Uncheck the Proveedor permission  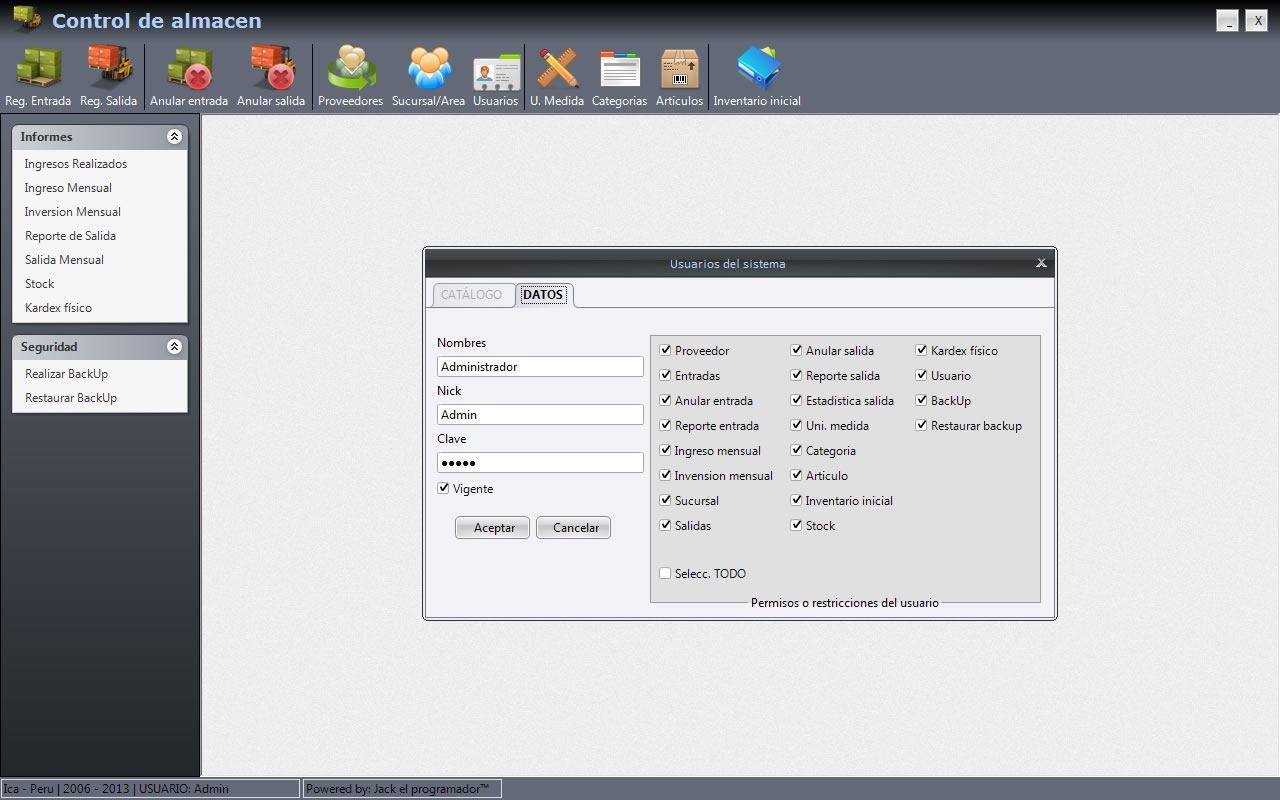click(x=665, y=350)
